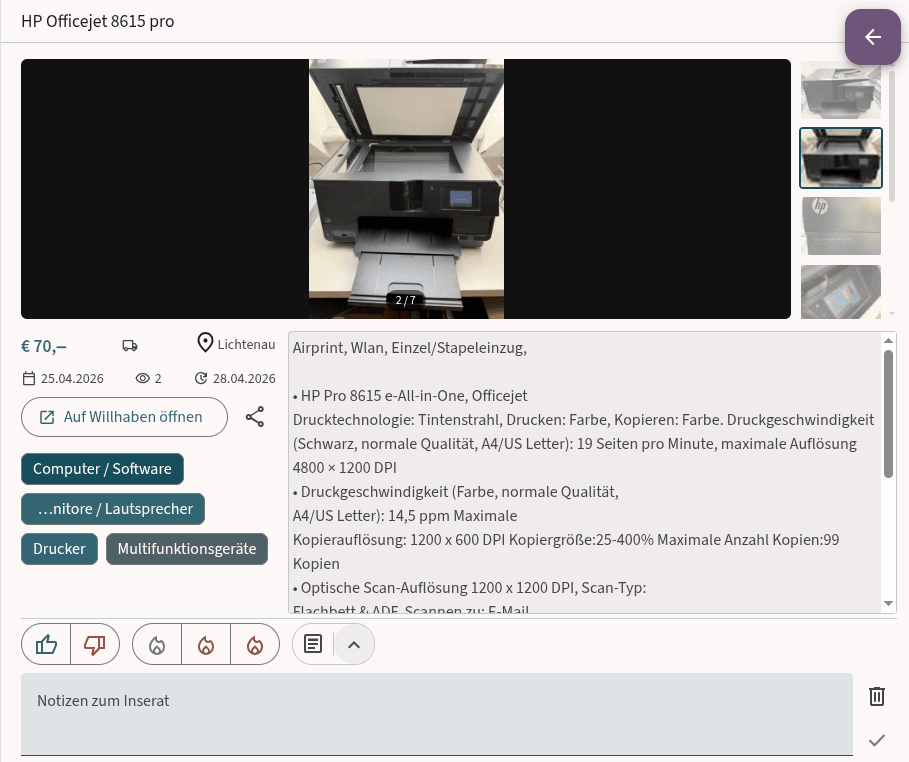Click the Lichtenau location pin
This screenshot has width=909, height=762.
point(205,343)
